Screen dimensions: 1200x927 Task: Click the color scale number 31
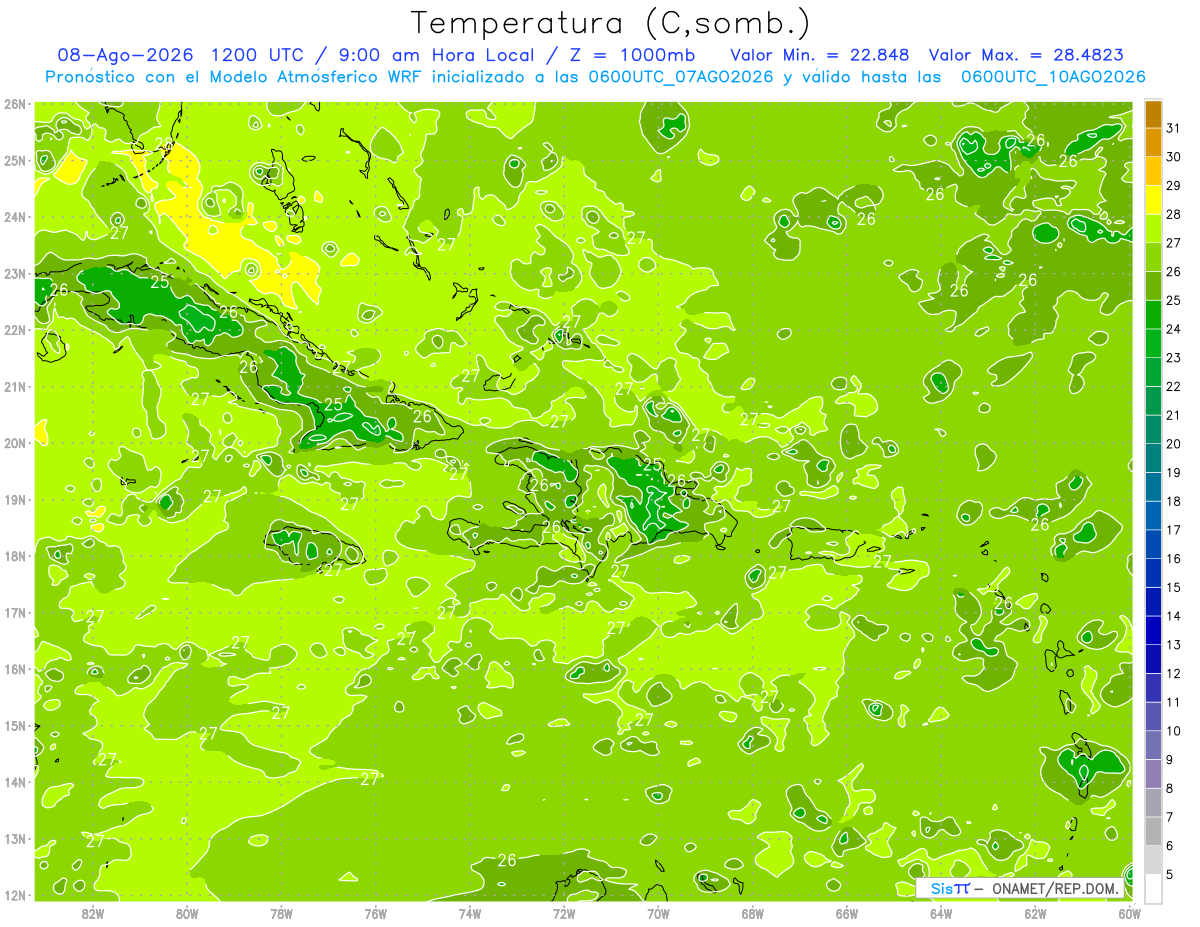pyautogui.click(x=1173, y=128)
